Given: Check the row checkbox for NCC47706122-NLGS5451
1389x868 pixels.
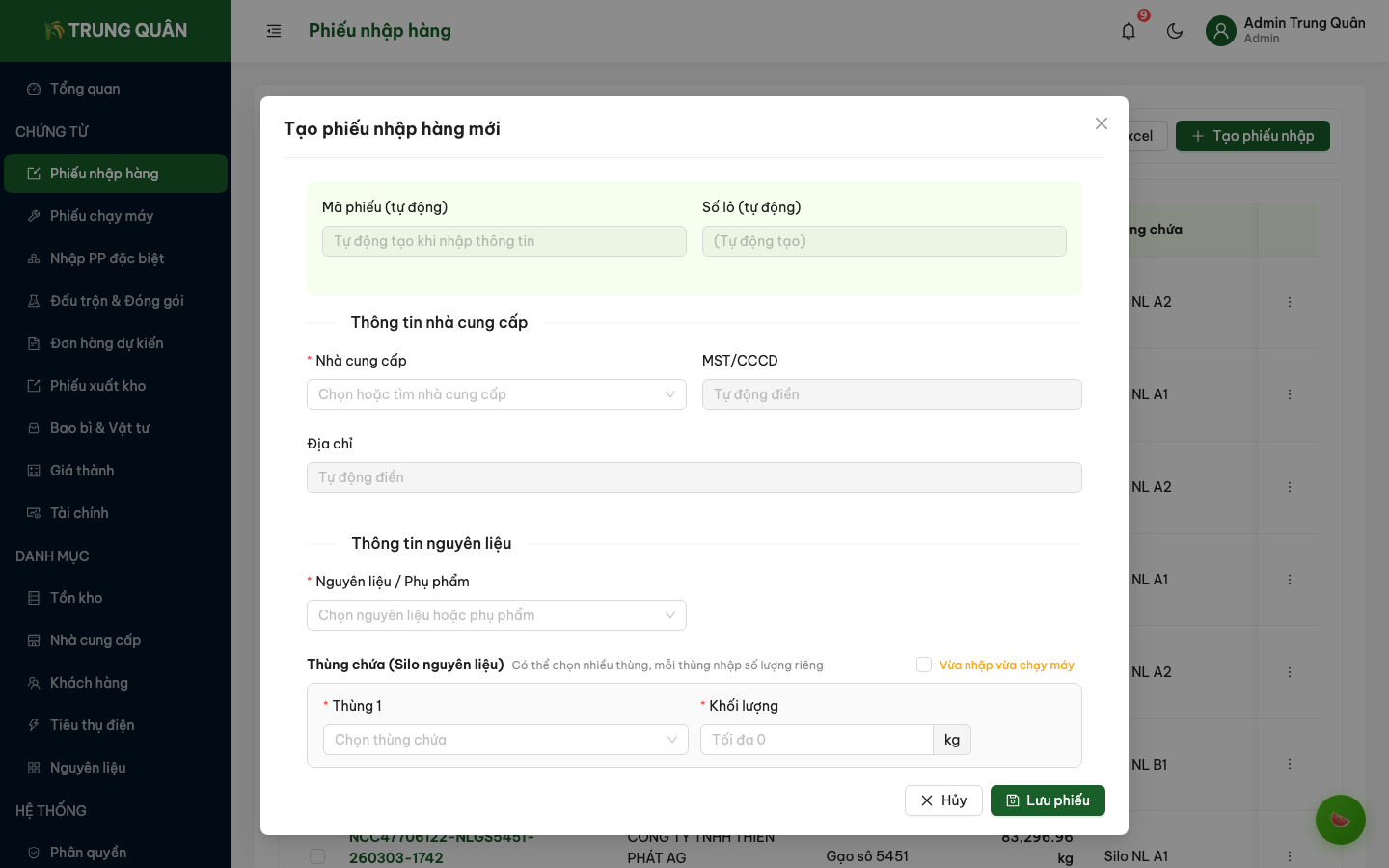Looking at the screenshot, I should [317, 856].
